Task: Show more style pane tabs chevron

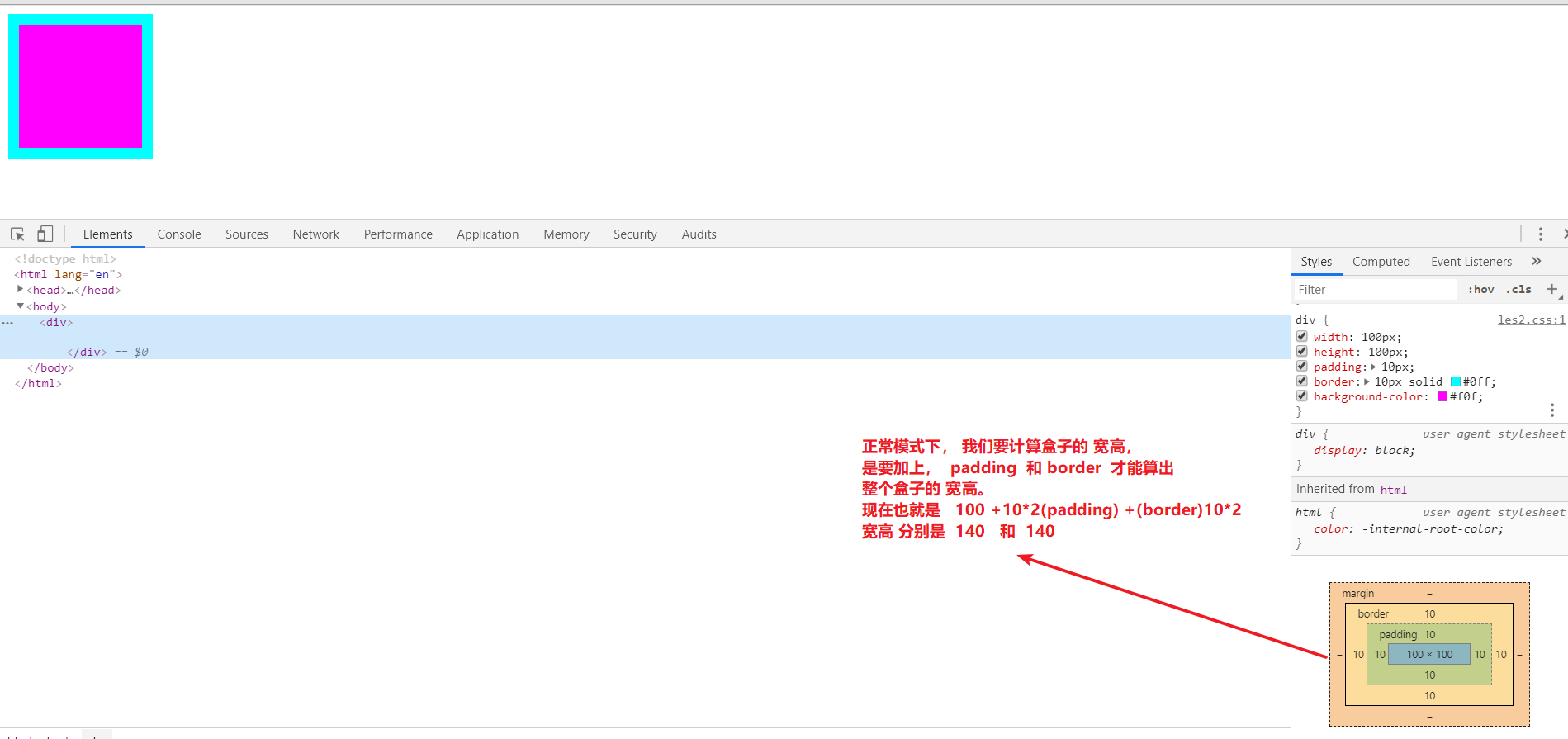Action: tap(1536, 261)
